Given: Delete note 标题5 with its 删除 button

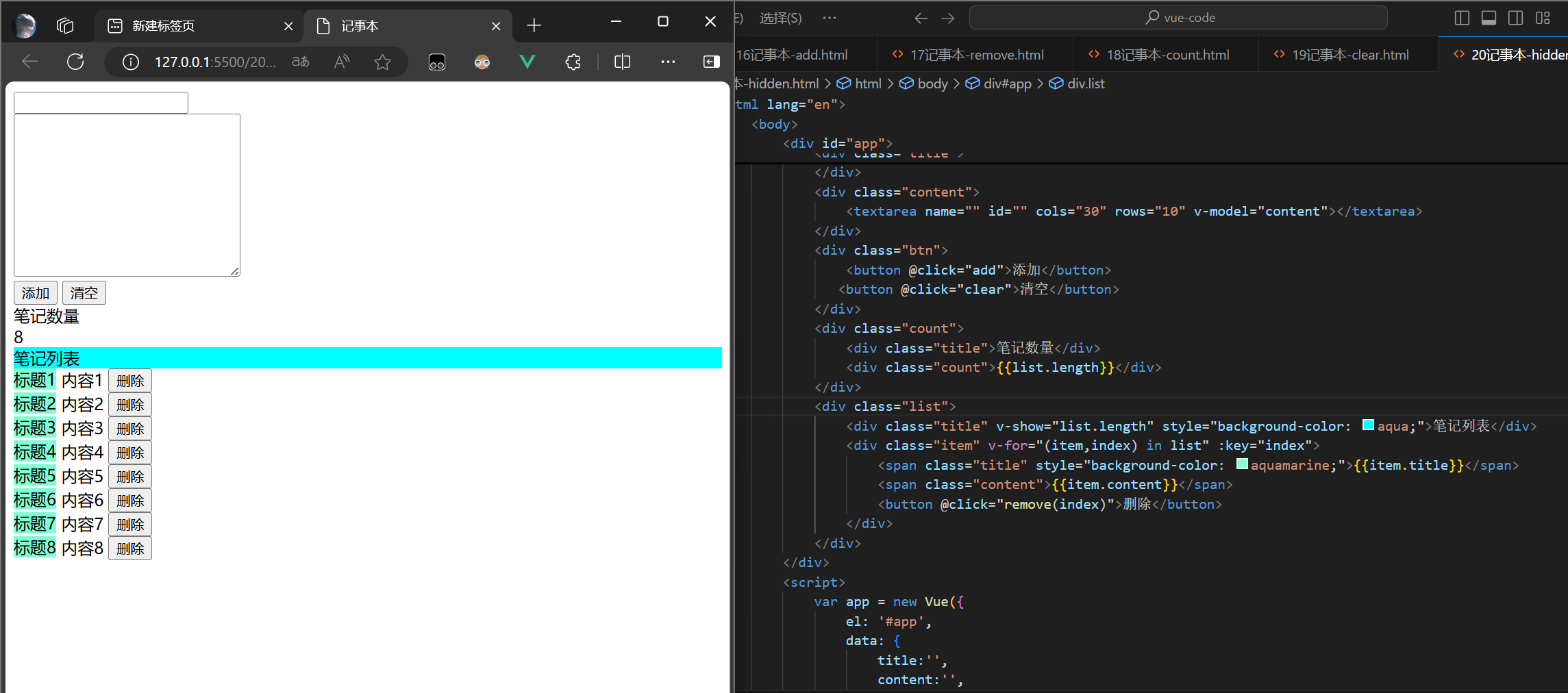Looking at the screenshot, I should click(130, 477).
